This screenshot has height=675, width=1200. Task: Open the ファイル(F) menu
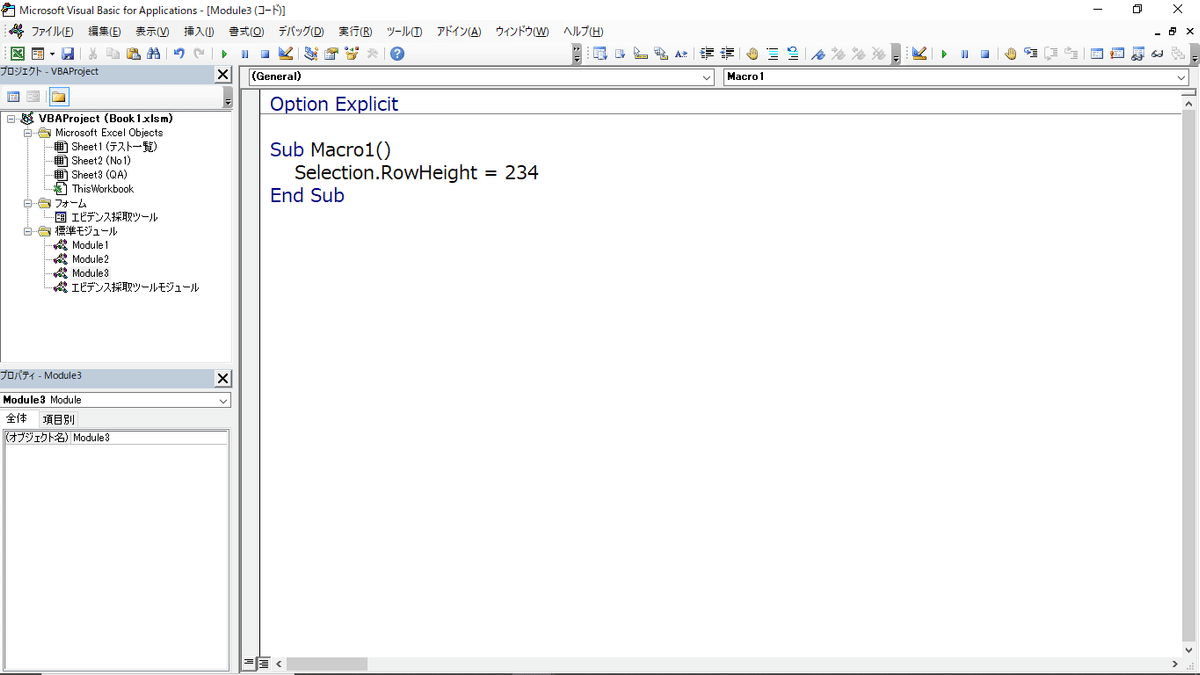click(x=52, y=32)
